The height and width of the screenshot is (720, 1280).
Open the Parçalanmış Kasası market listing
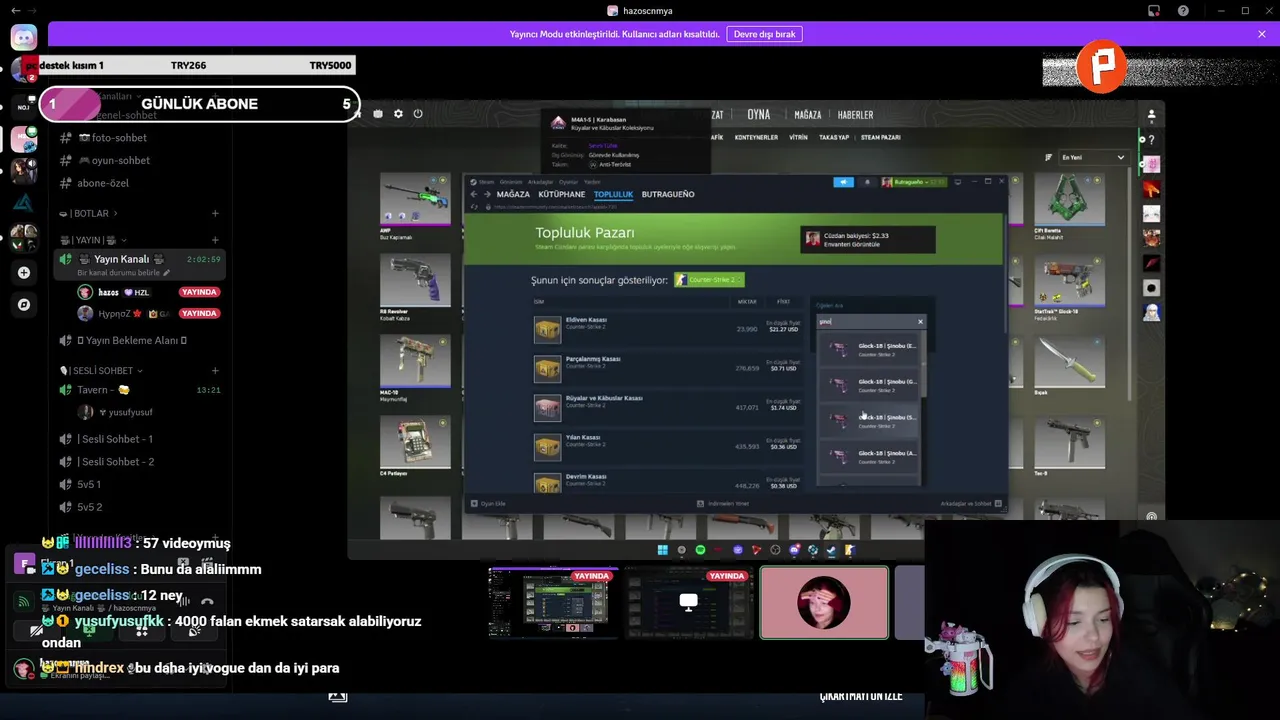[x=666, y=368]
